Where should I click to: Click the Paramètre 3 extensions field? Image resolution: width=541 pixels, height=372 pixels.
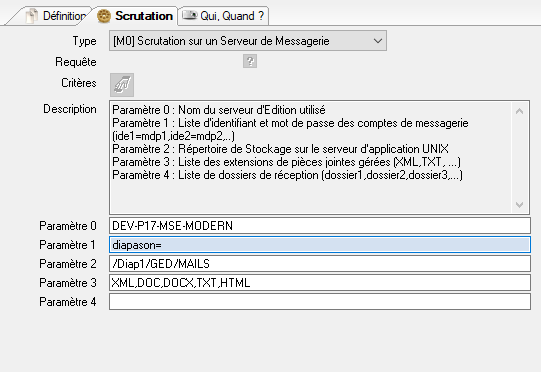click(x=320, y=283)
